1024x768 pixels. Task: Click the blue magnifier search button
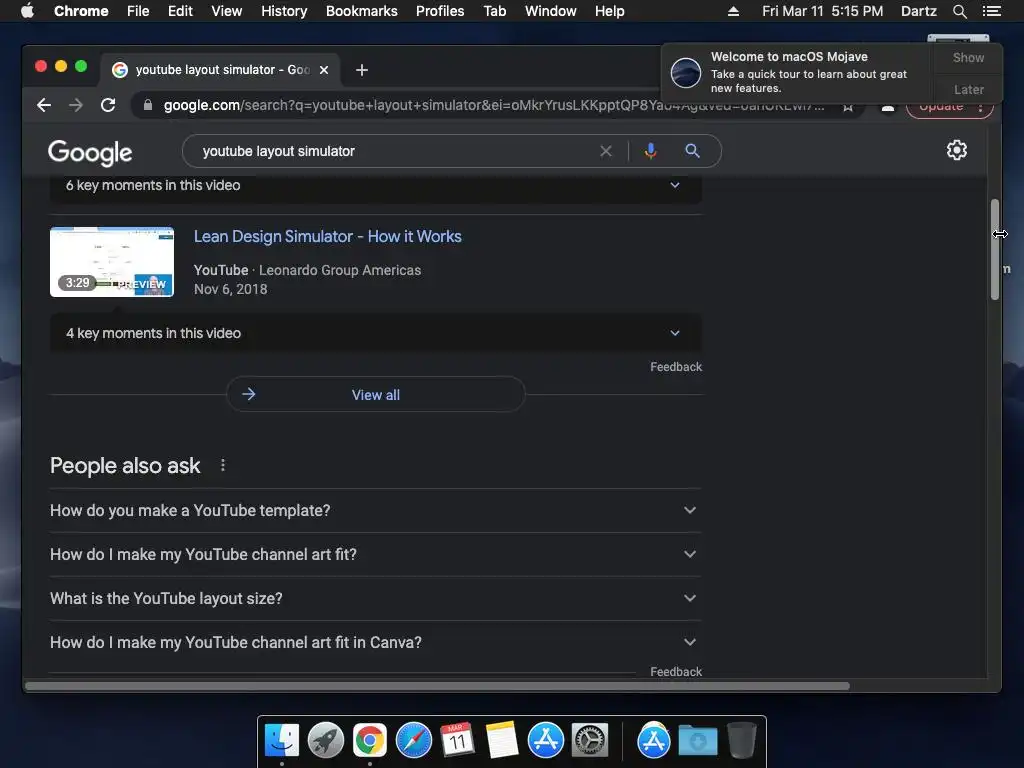click(692, 152)
